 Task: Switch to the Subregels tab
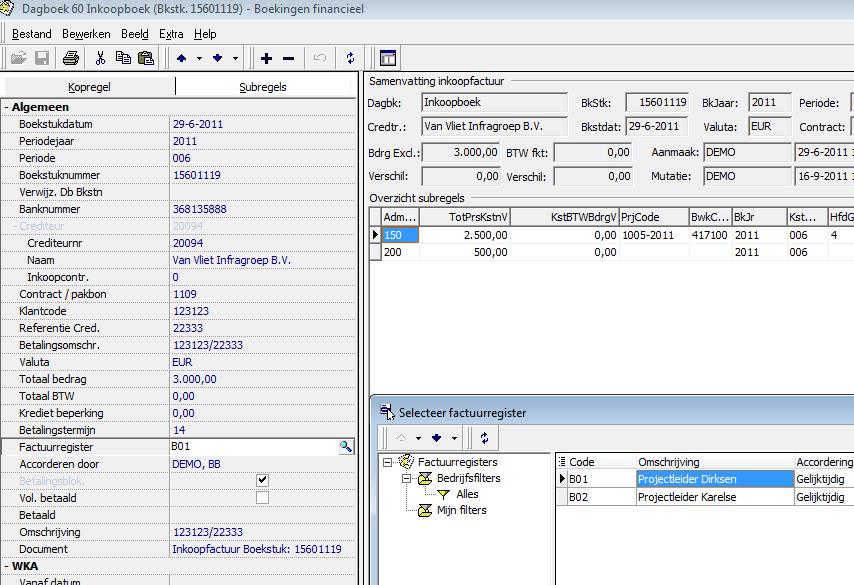(263, 87)
